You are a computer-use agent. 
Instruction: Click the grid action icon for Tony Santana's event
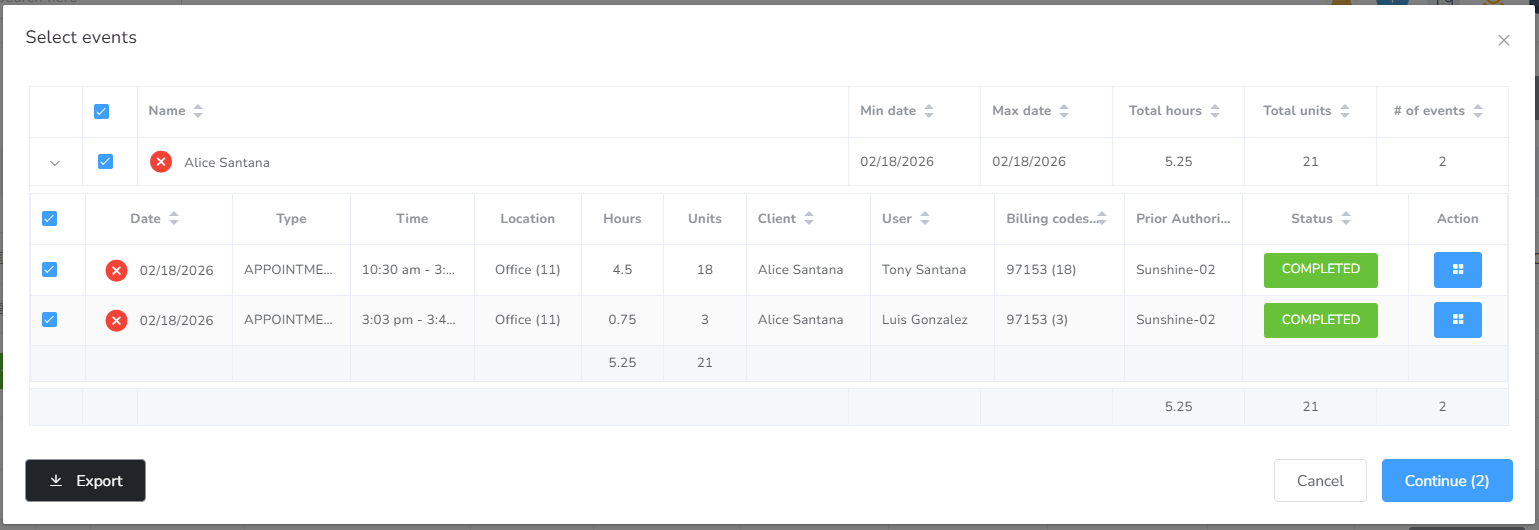1457,269
